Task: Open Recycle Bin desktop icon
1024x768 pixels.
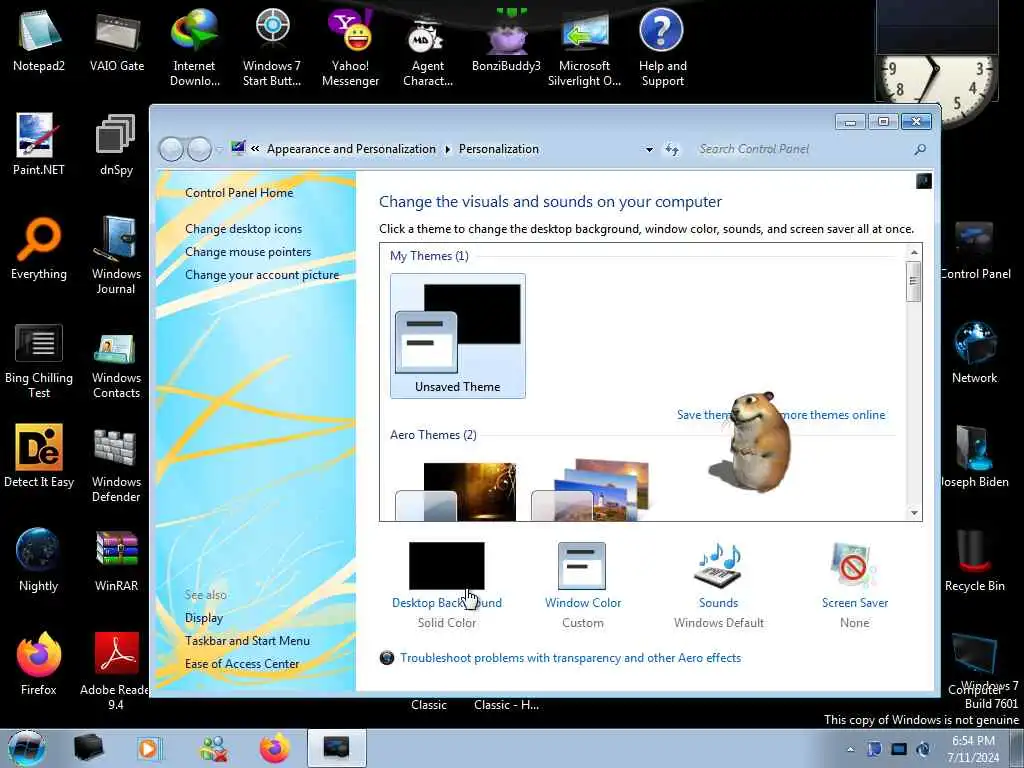Action: [x=974, y=560]
